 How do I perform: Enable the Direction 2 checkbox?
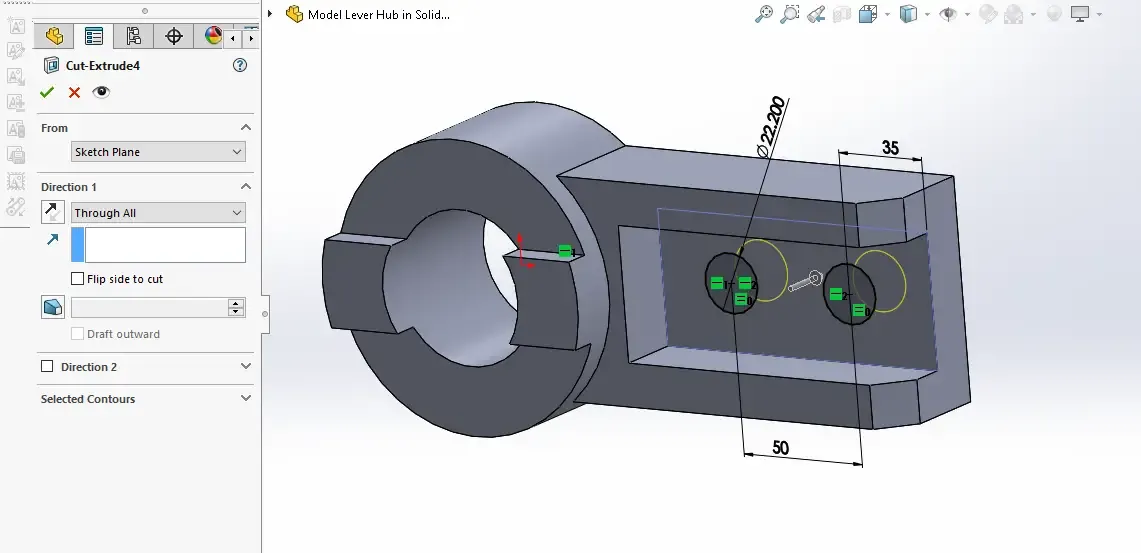click(47, 367)
